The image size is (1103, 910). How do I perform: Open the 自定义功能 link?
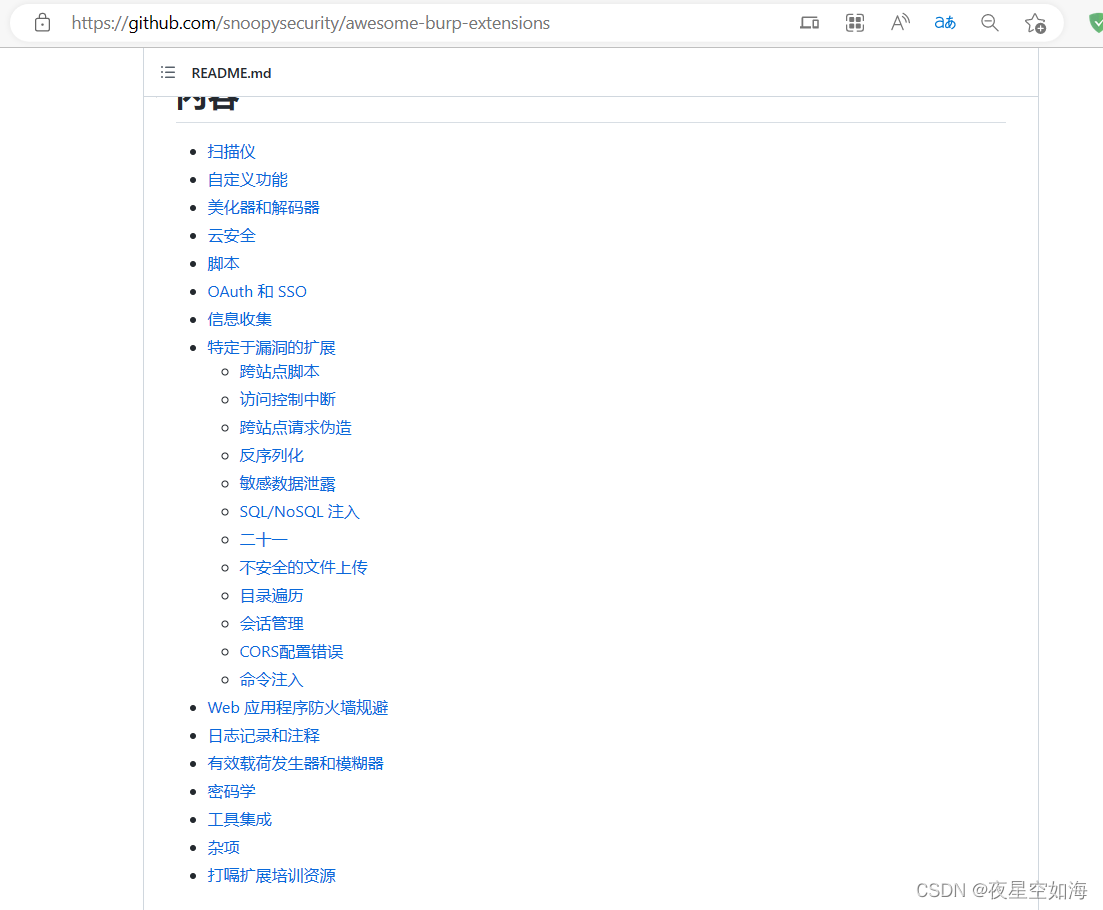coord(248,180)
